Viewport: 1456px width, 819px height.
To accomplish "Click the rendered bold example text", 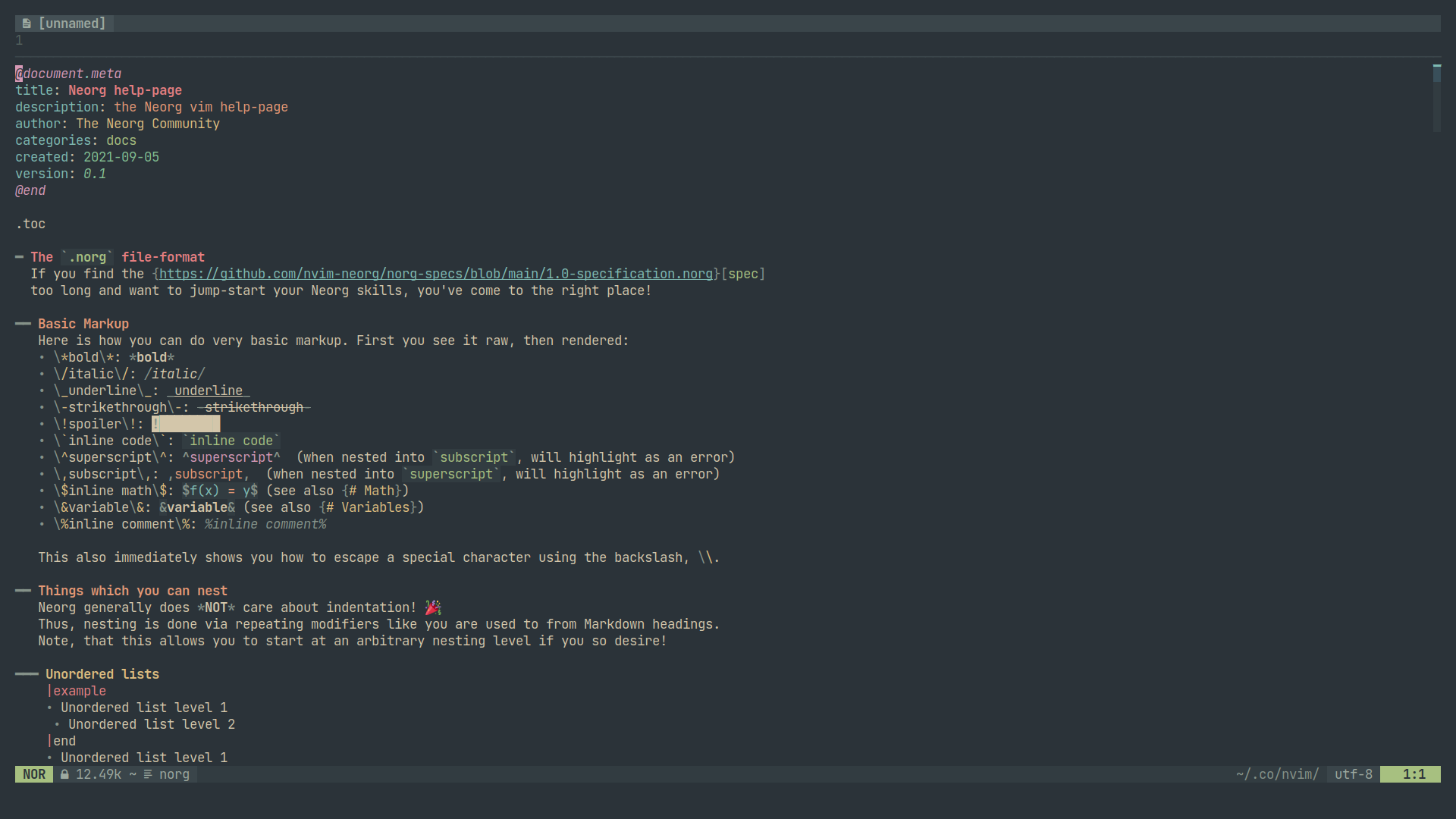I will pos(152,357).
